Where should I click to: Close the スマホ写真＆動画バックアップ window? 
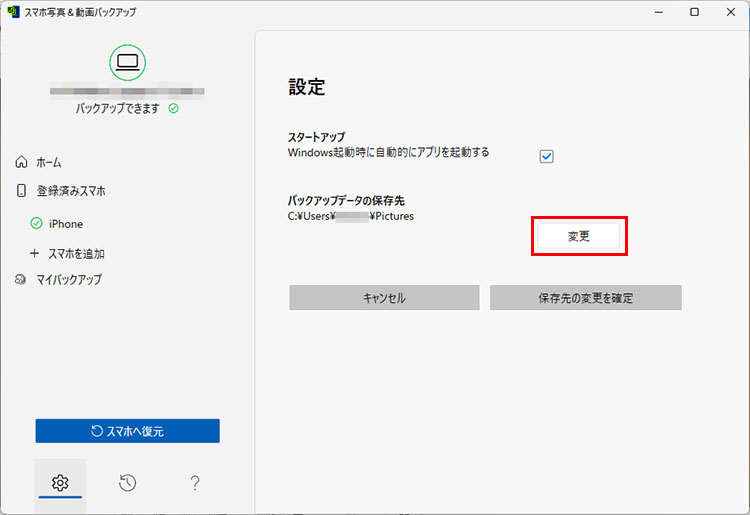(x=729, y=12)
